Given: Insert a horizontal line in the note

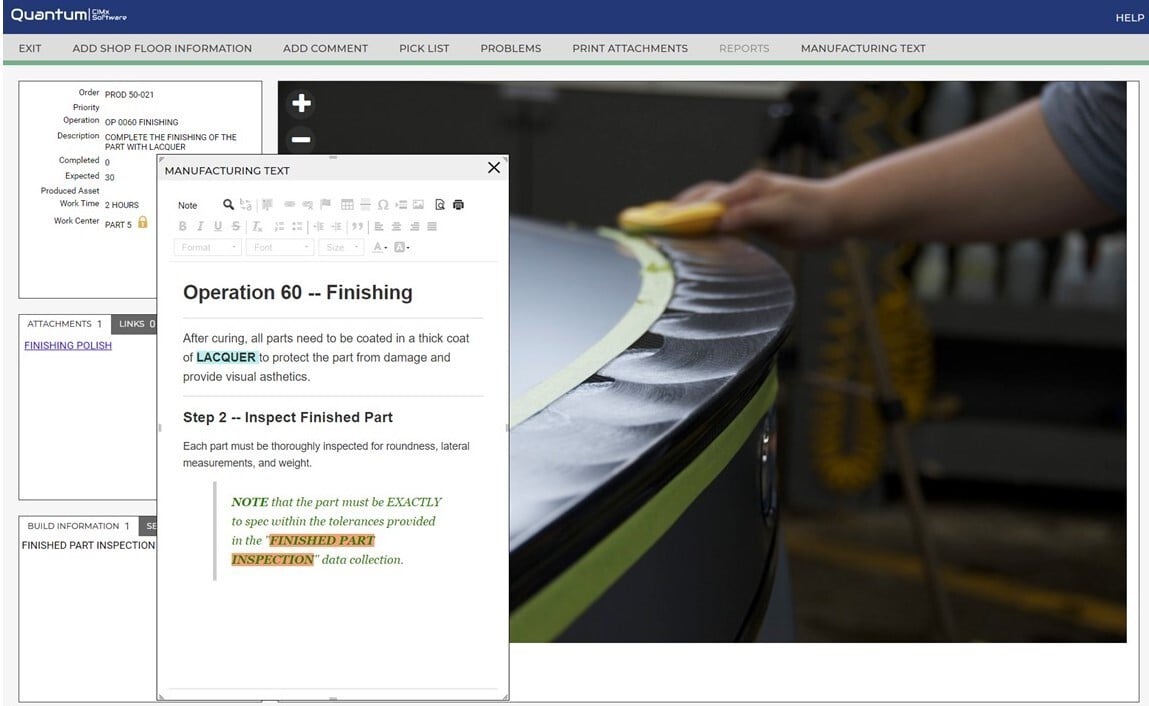Looking at the screenshot, I should click(x=364, y=204).
